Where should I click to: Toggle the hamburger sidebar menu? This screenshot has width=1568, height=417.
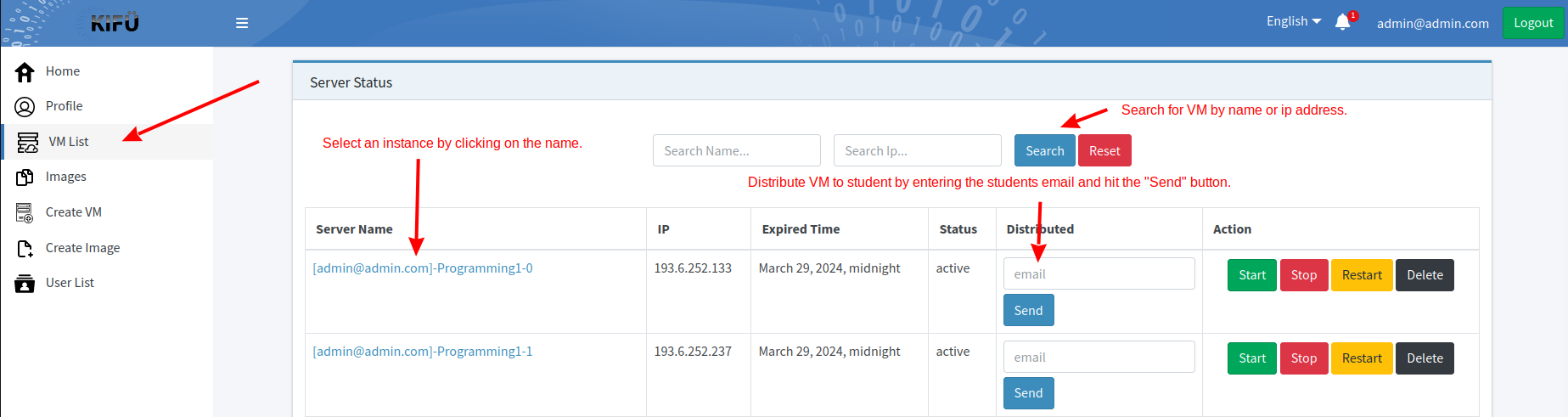point(242,23)
